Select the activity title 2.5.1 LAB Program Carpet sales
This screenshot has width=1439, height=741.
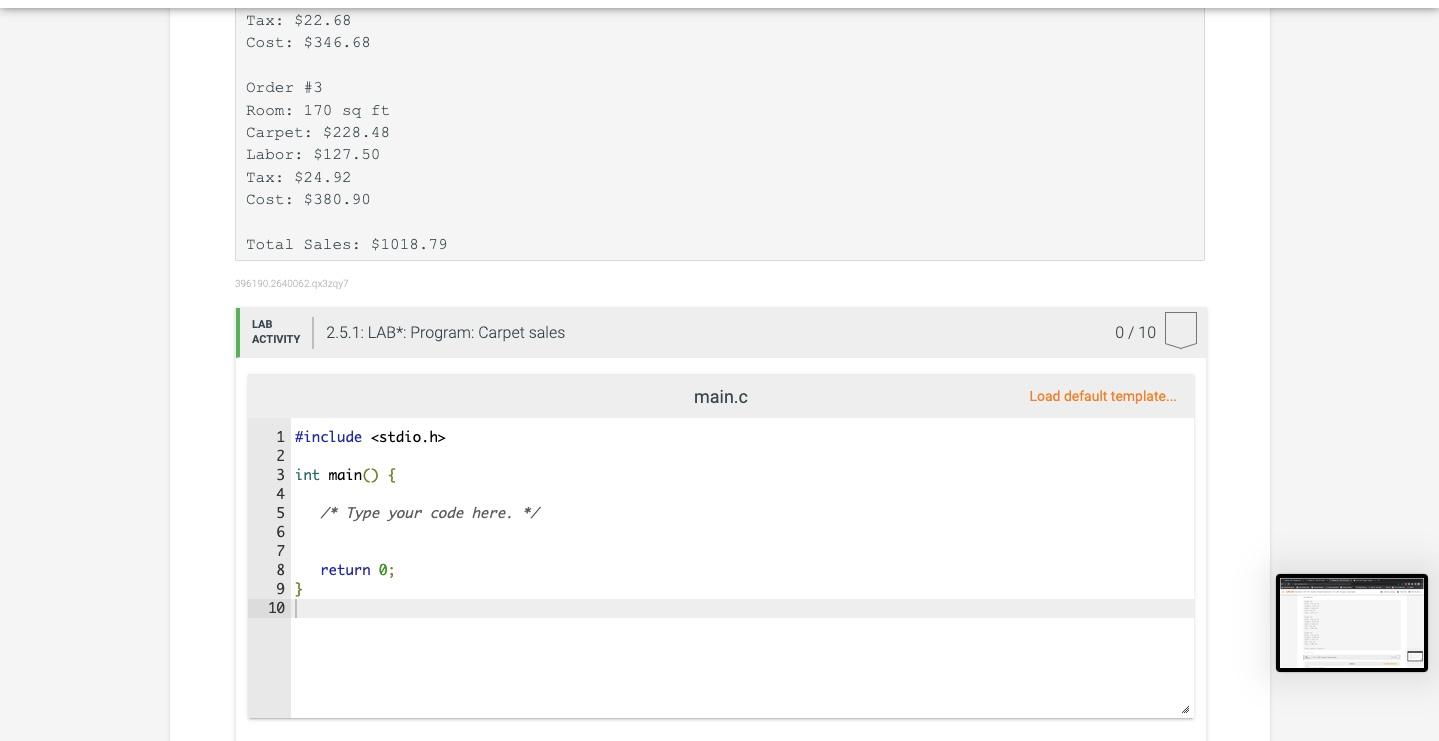coord(446,332)
